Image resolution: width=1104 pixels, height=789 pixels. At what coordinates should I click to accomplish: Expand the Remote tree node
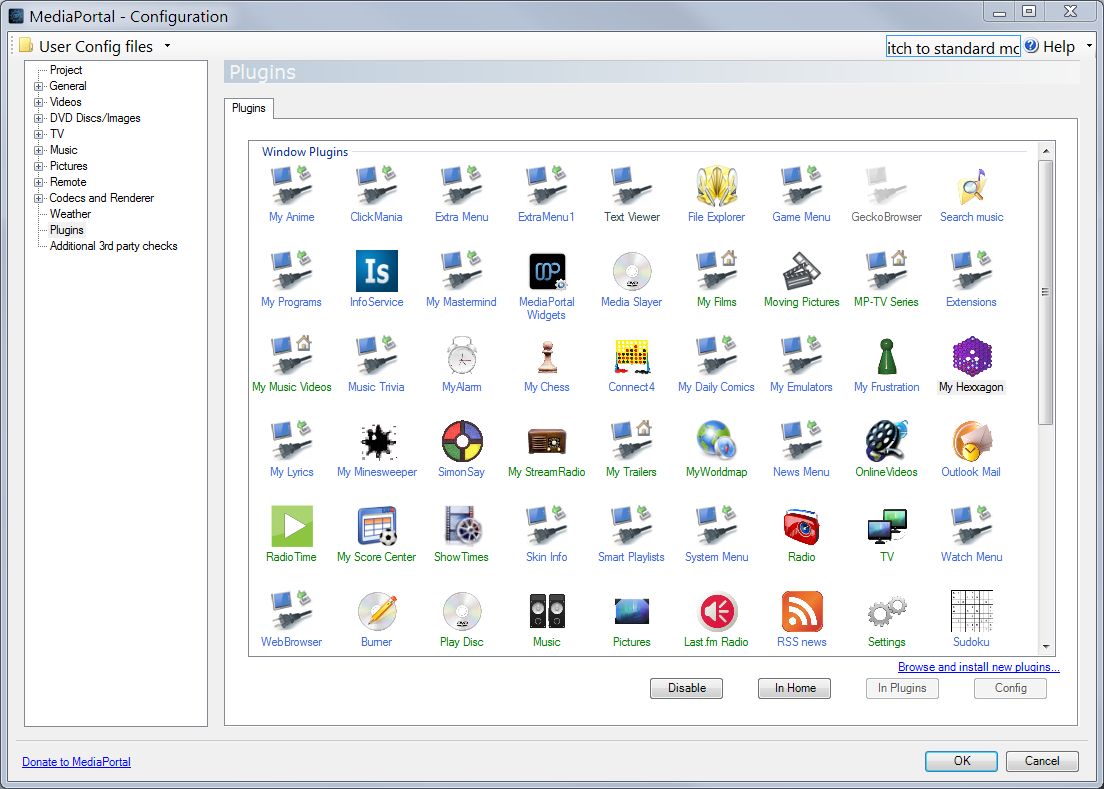point(39,182)
